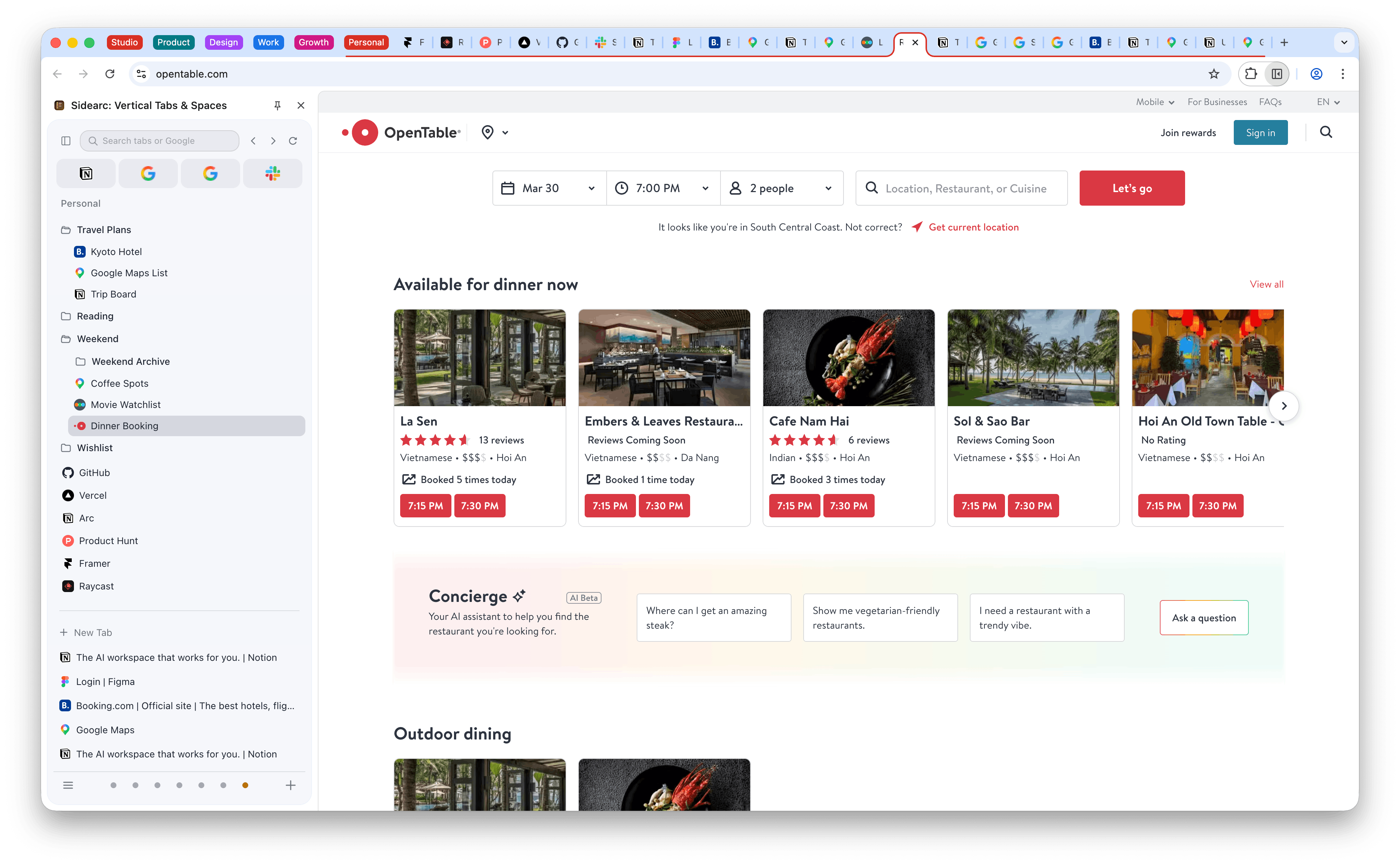Image resolution: width=1400 pixels, height=865 pixels.
Task: Select the Notion space icon in the sidebar
Action: (85, 173)
